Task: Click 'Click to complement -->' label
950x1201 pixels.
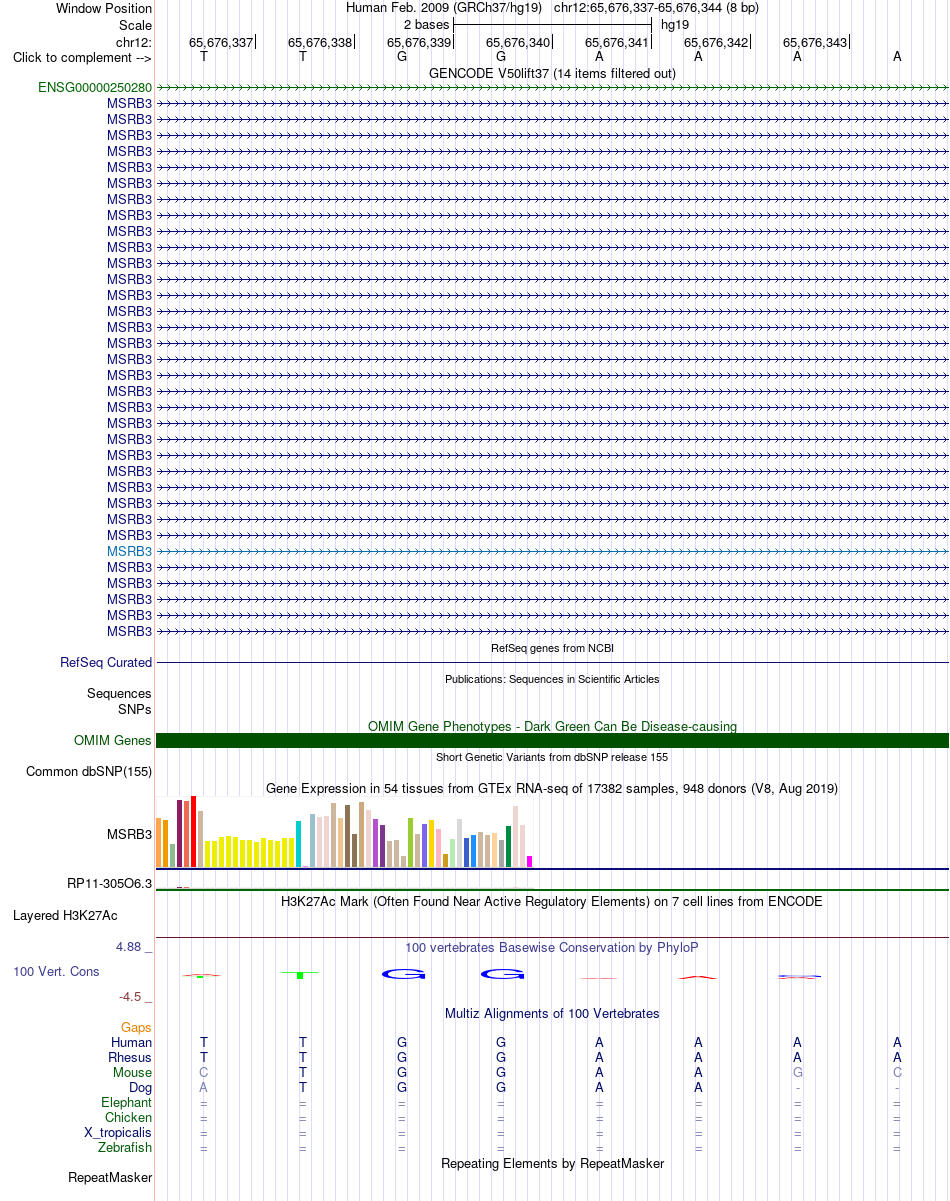Action: pyautogui.click(x=82, y=57)
